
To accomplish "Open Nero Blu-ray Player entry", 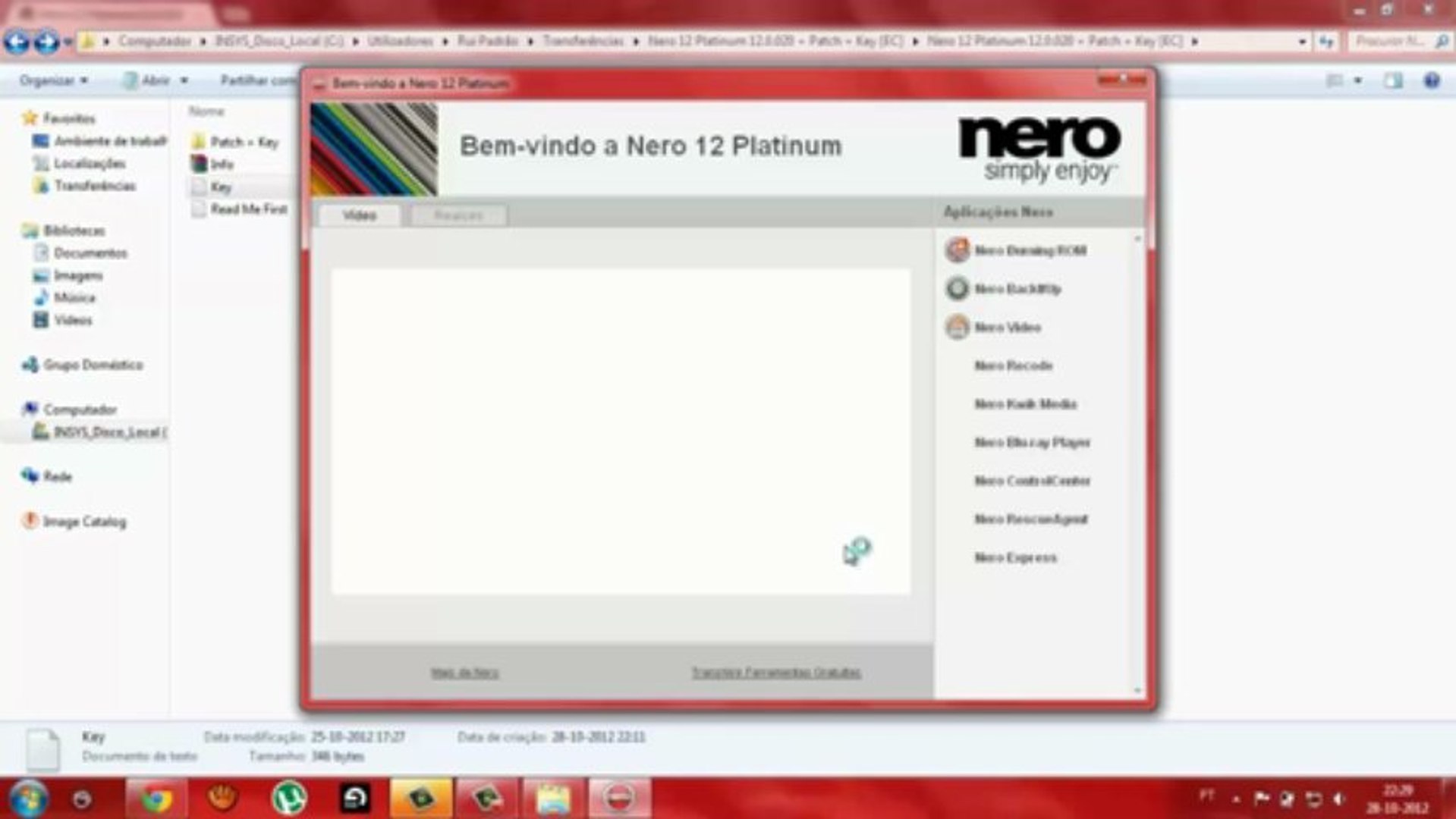I will 1032,442.
